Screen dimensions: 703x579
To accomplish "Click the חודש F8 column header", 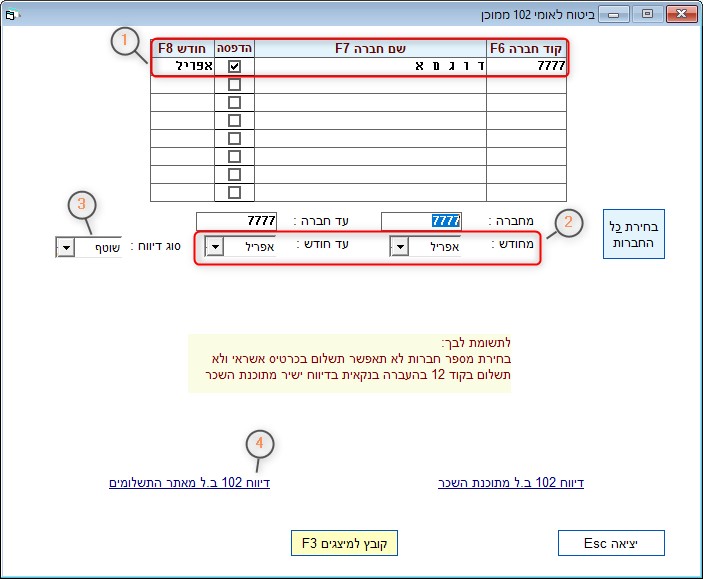I will click(182, 48).
